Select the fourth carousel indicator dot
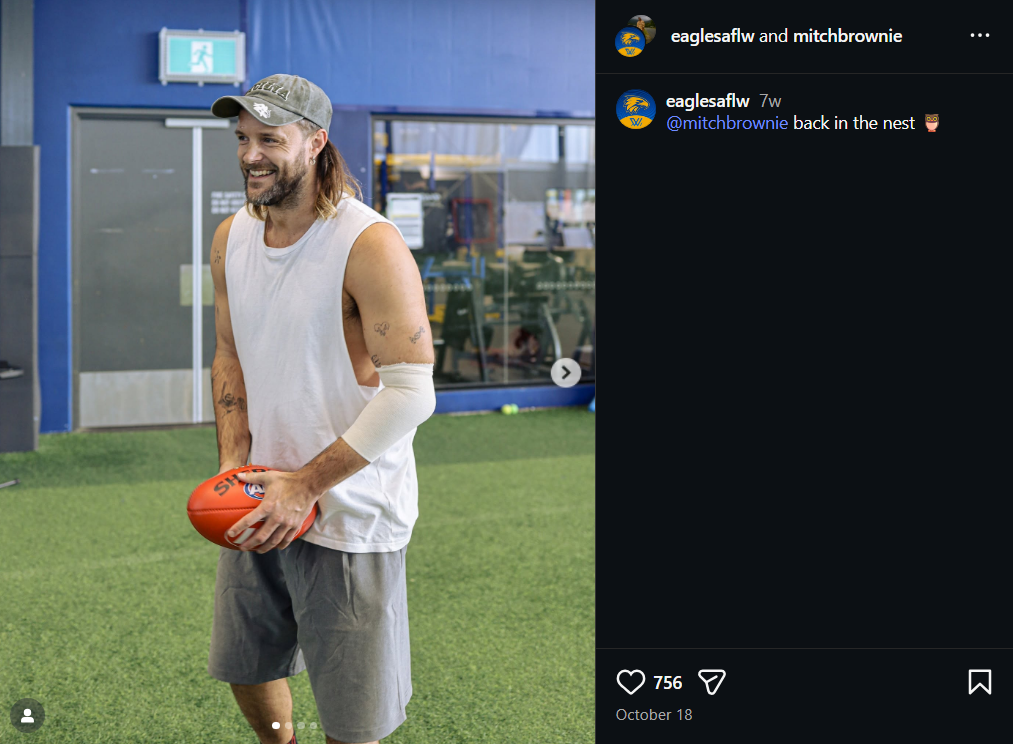Image resolution: width=1013 pixels, height=744 pixels. (x=313, y=725)
